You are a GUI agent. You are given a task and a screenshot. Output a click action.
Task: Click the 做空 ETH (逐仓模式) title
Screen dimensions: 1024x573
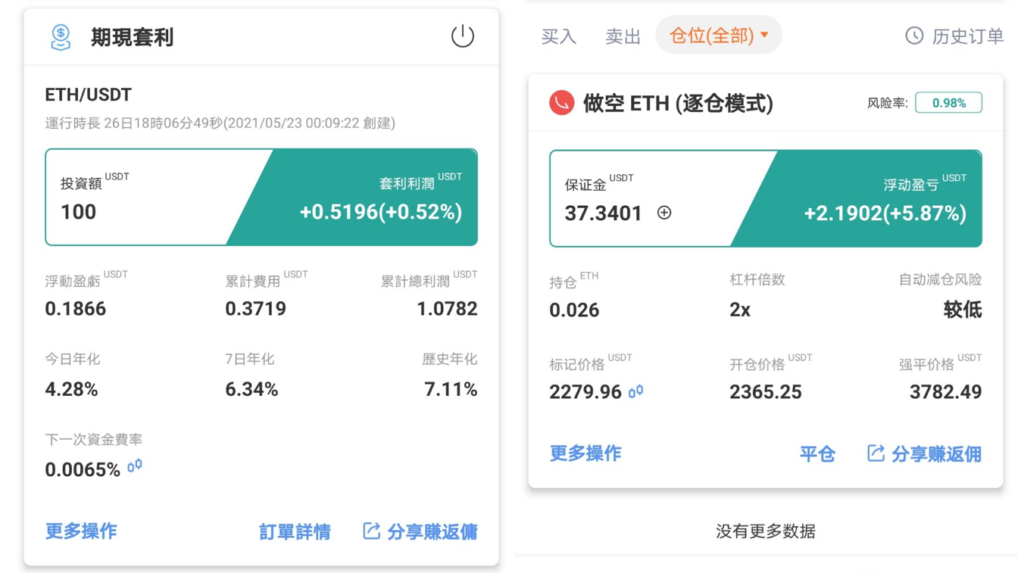tap(678, 103)
